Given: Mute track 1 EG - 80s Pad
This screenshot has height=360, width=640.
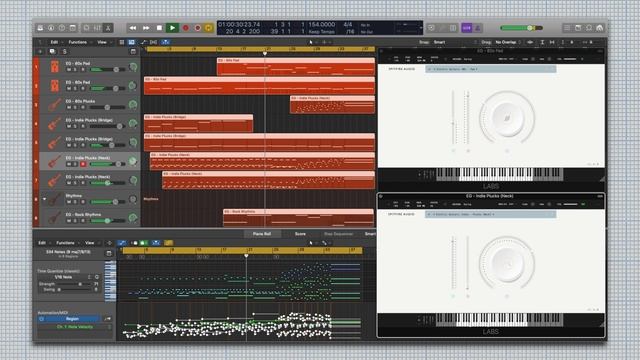Looking at the screenshot, I should click(x=69, y=70).
